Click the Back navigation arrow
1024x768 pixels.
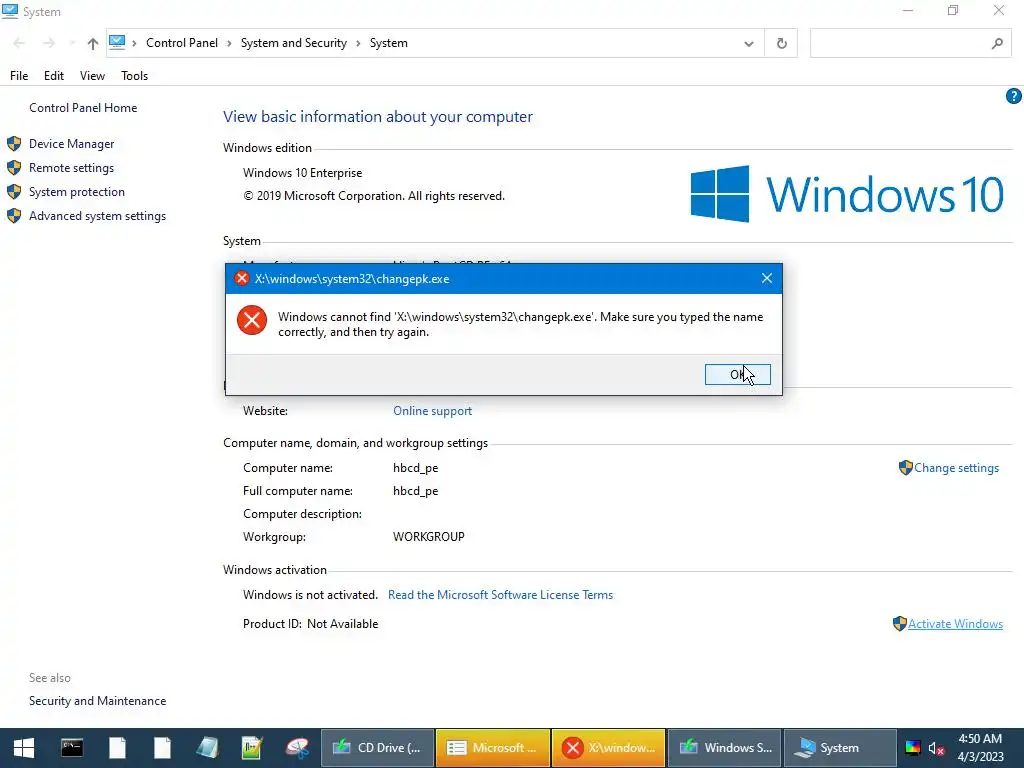pos(19,43)
